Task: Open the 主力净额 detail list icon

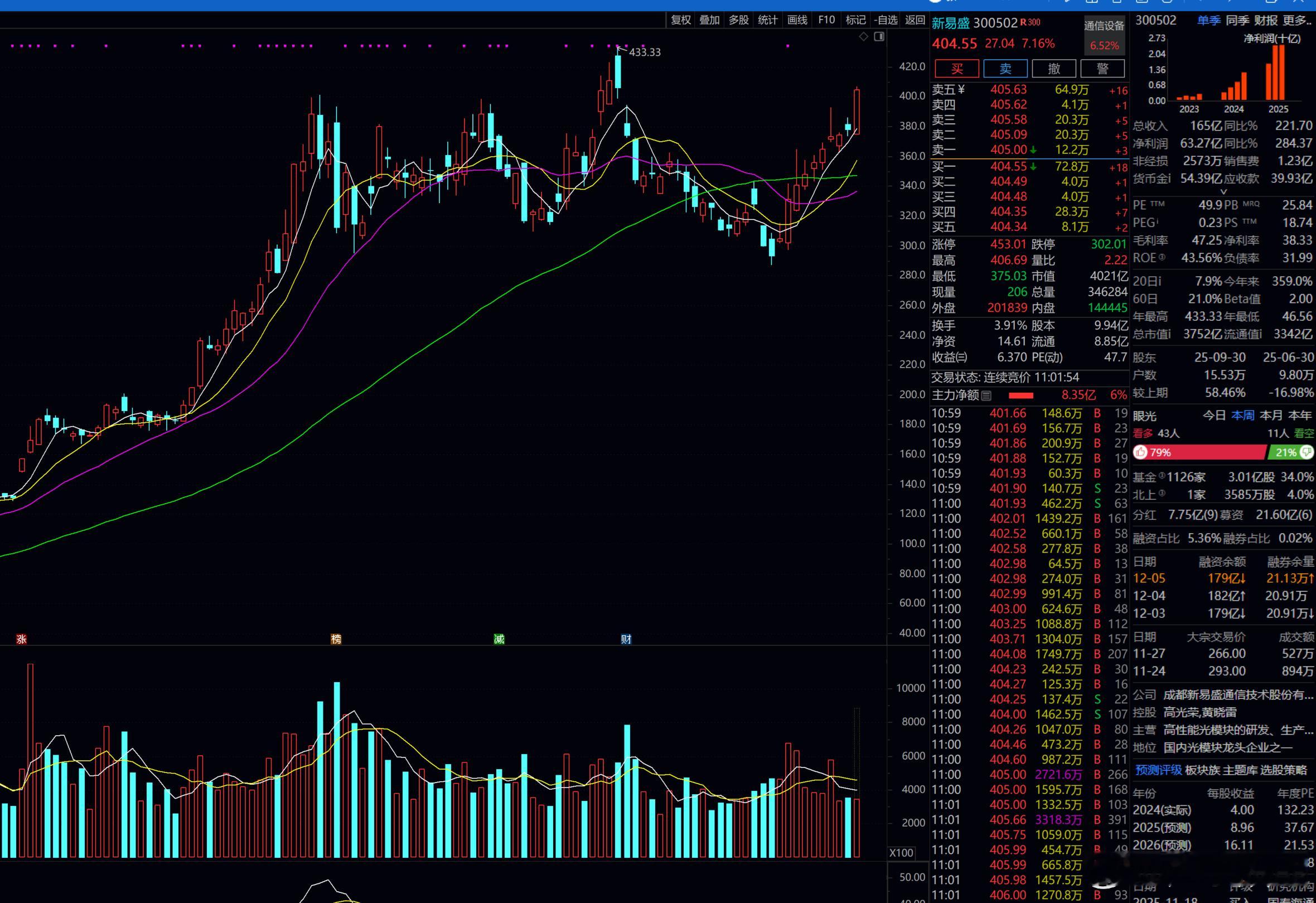Action: [x=986, y=395]
